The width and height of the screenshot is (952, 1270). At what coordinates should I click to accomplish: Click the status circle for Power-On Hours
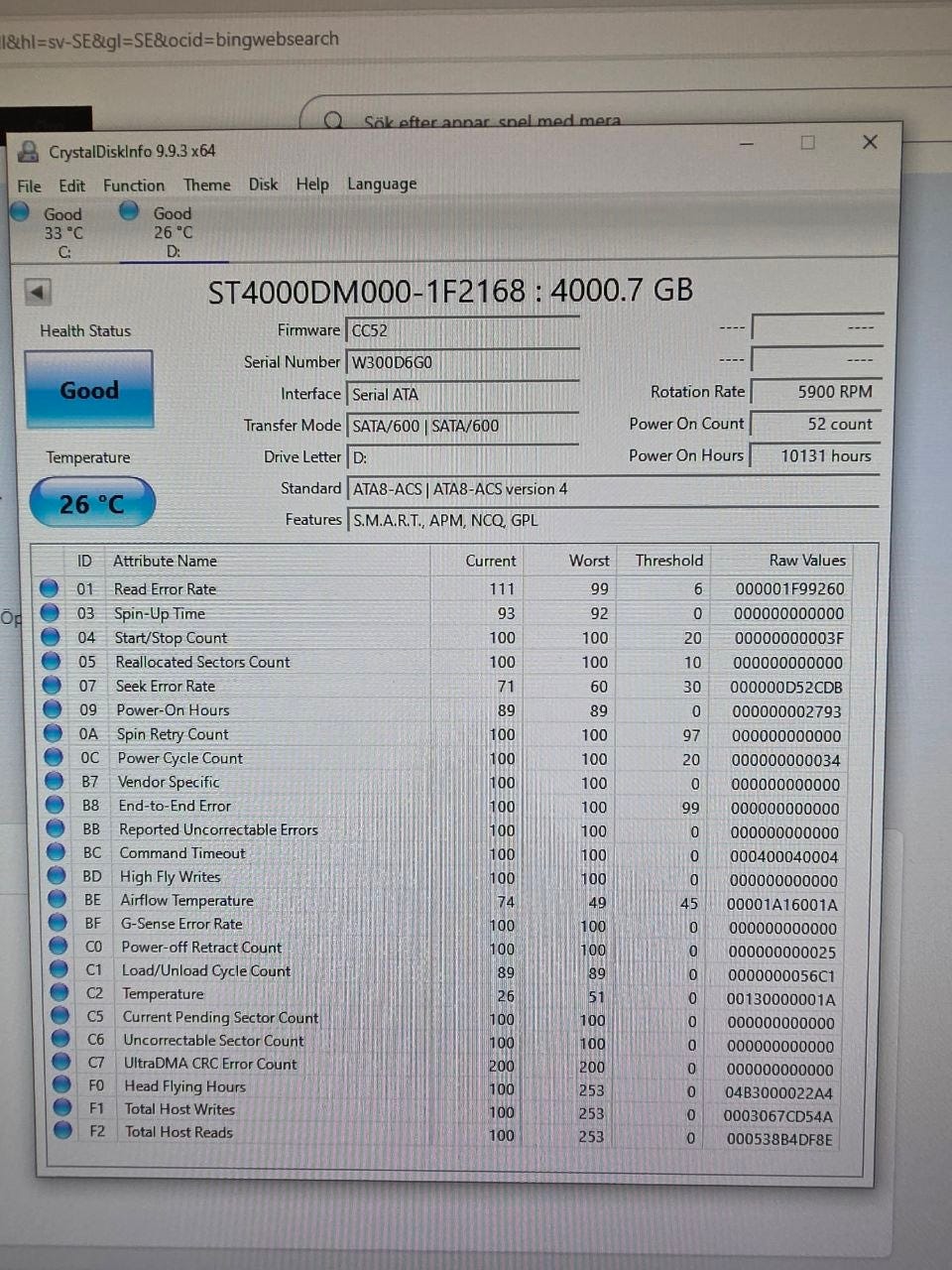pos(54,709)
